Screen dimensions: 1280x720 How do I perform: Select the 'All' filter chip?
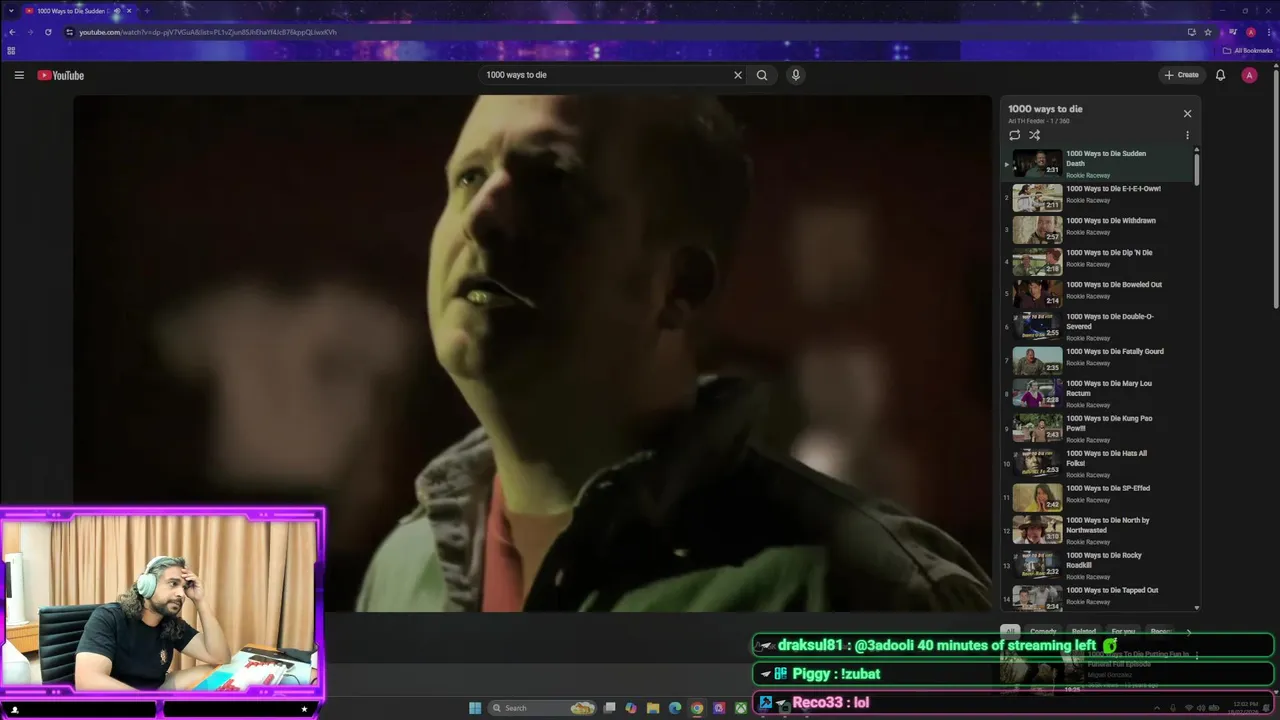pyautogui.click(x=1010, y=632)
